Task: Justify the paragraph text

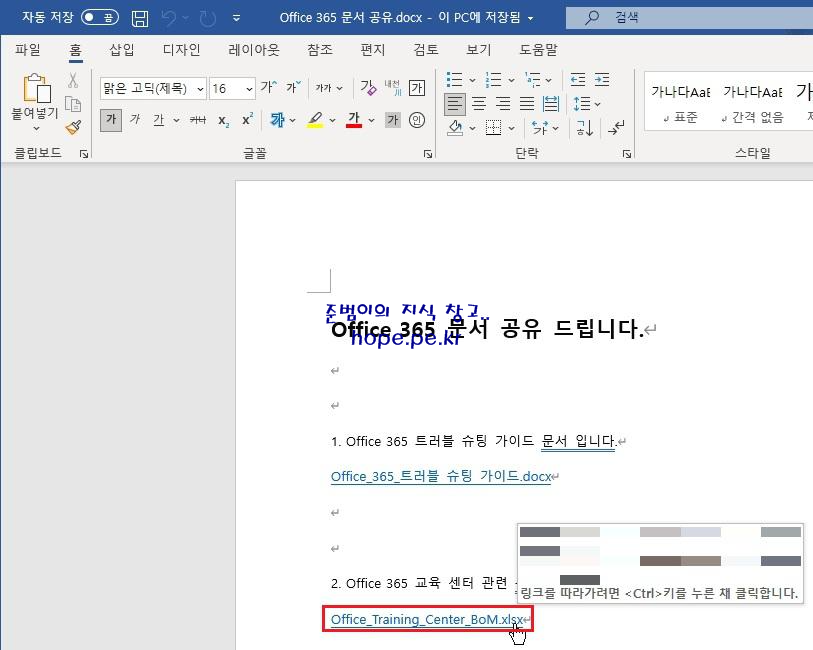Action: tap(527, 104)
